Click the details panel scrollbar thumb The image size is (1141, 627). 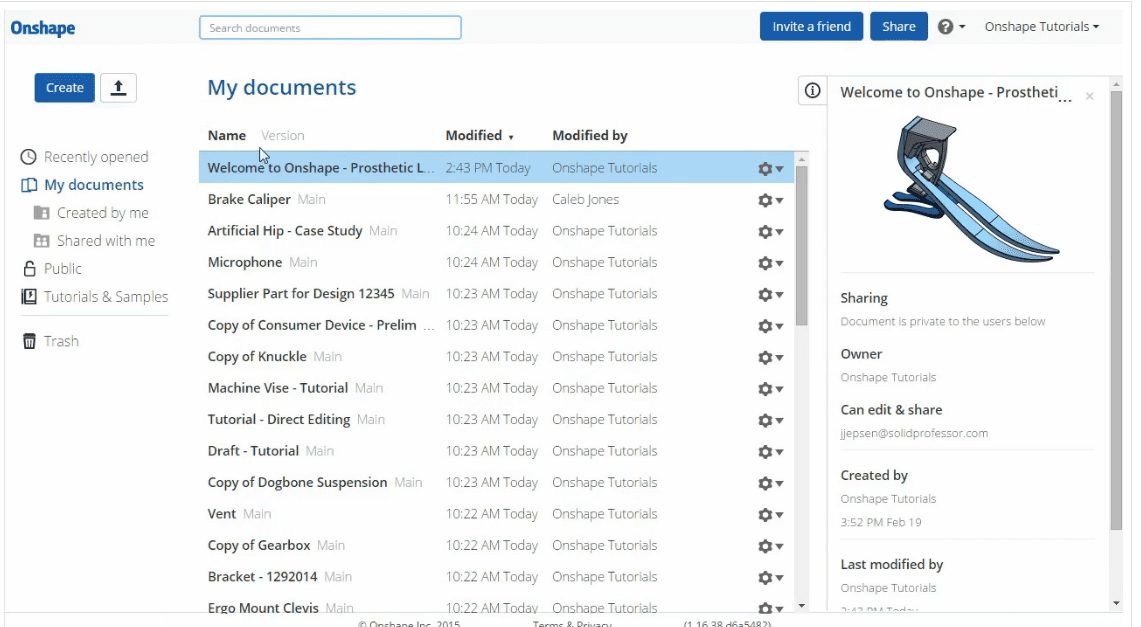point(1116,311)
